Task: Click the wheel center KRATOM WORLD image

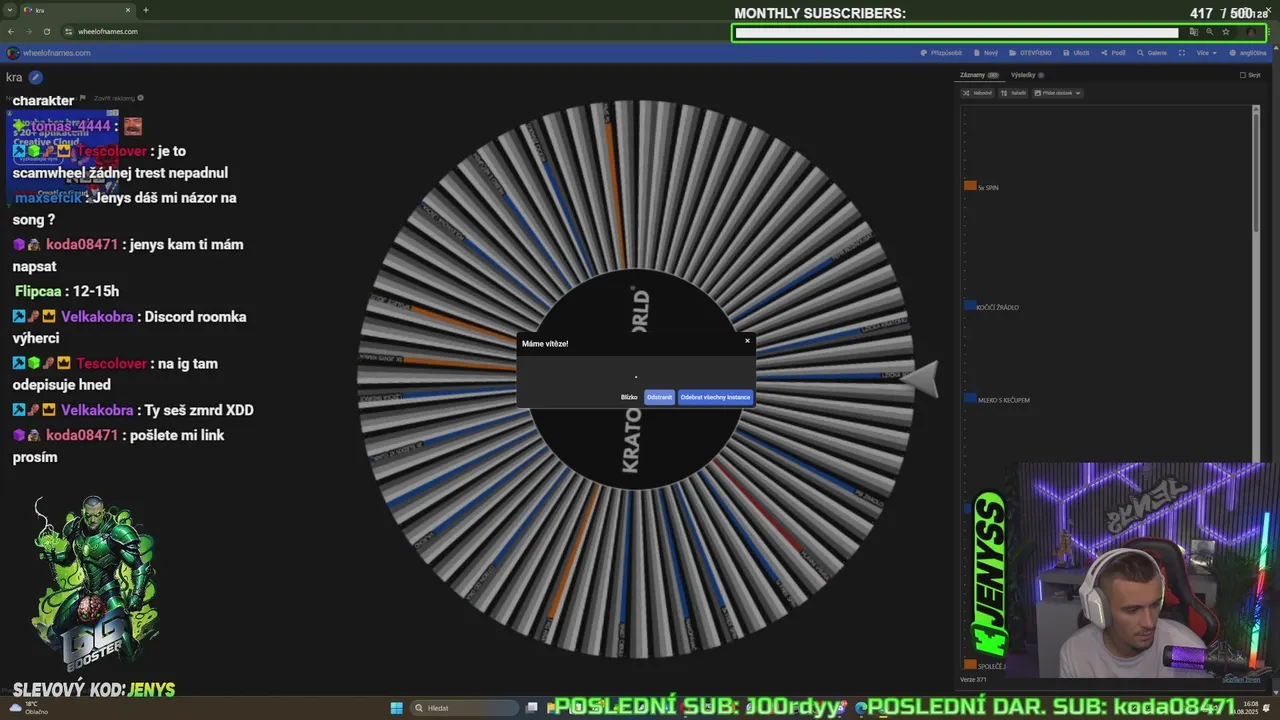Action: pos(635,380)
